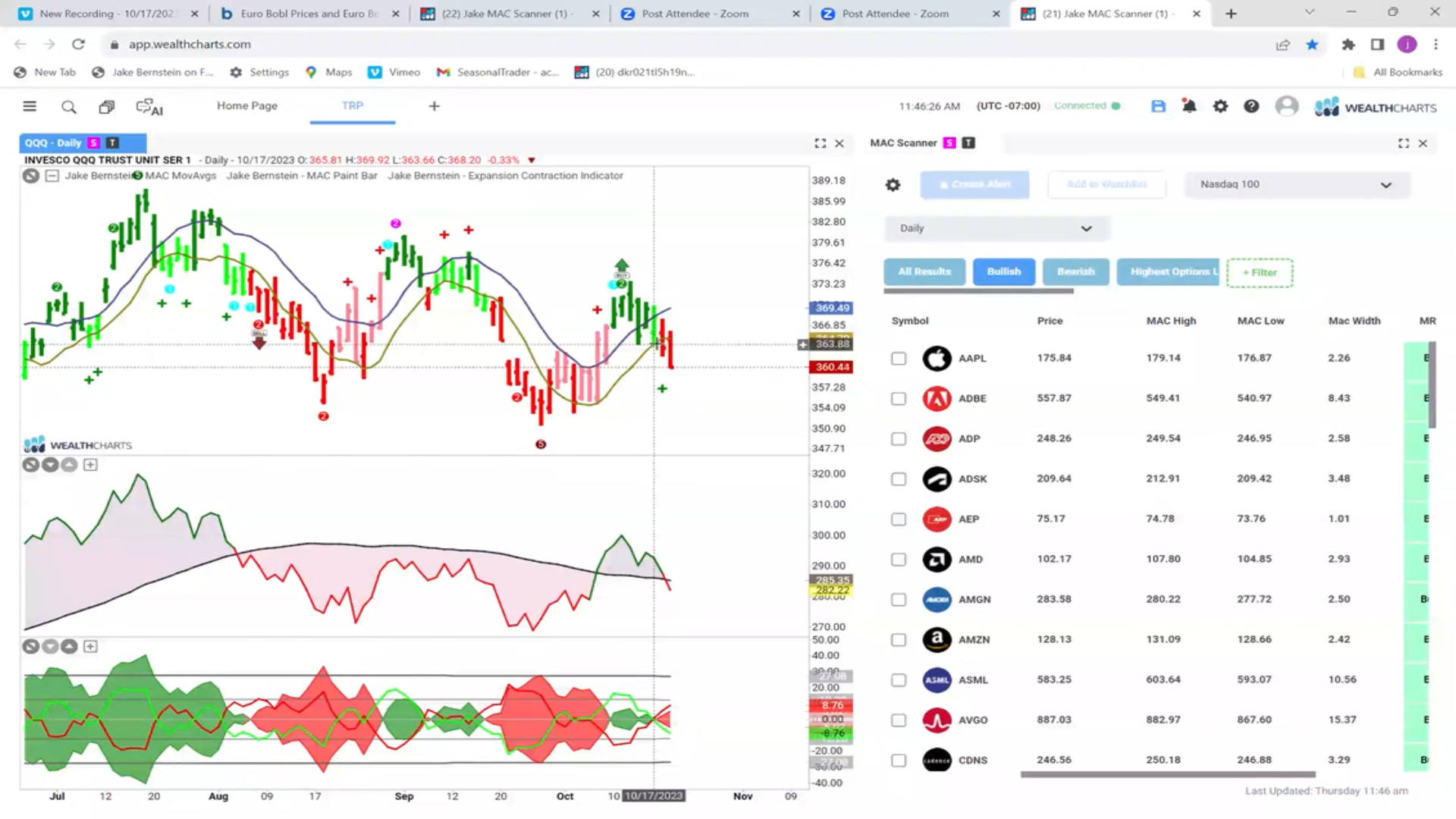
Task: Open the copy layouts icon
Action: click(107, 107)
